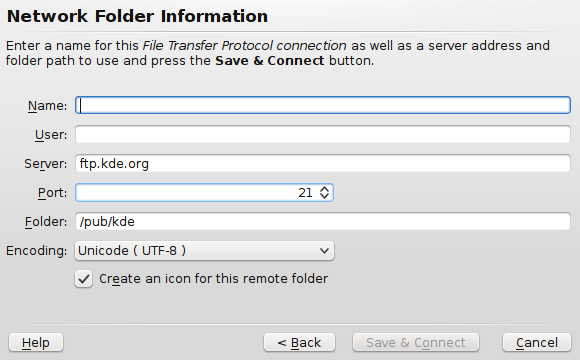Open the Unicode ( UTF-8 ) combo box
The image size is (580, 360).
[205, 251]
